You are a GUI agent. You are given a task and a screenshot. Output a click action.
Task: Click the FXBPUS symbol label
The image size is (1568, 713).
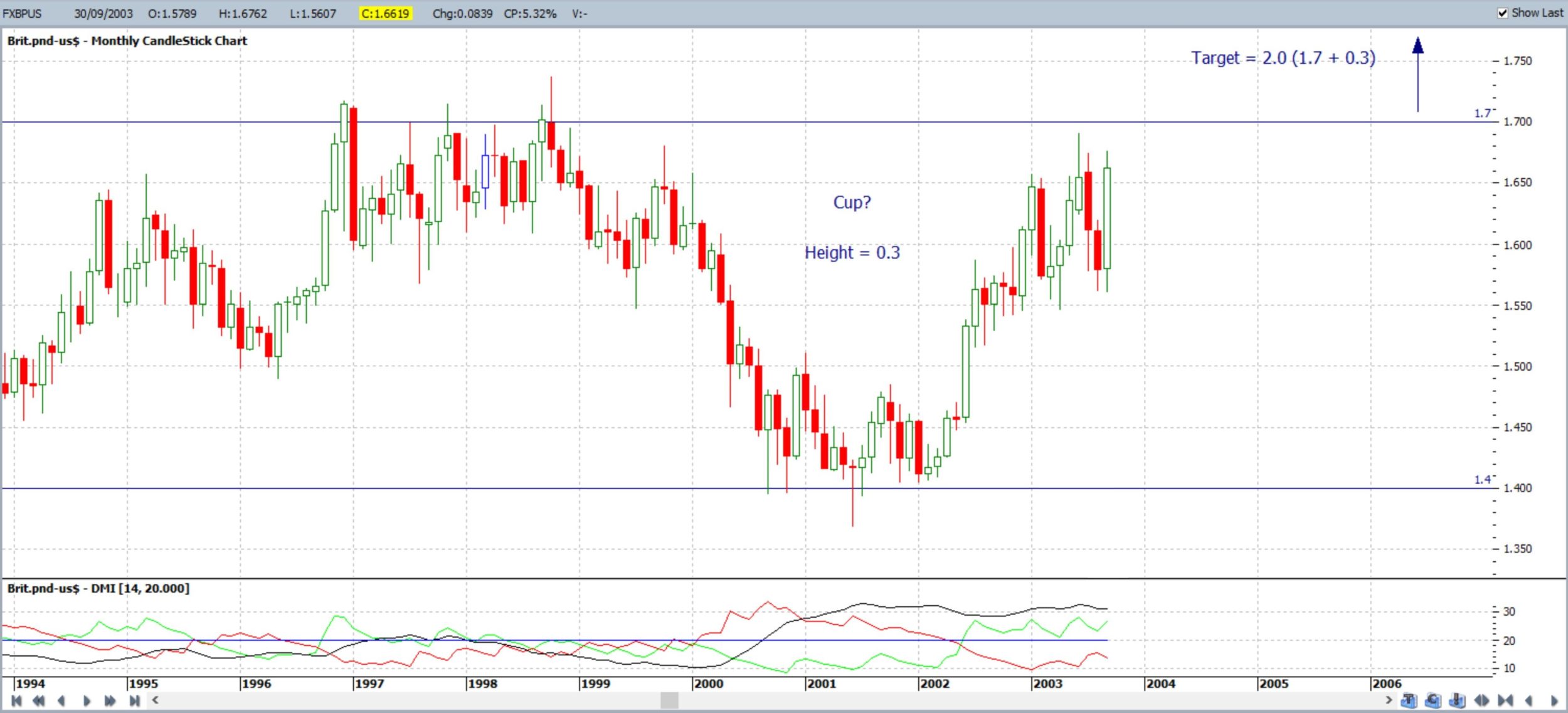click(x=22, y=13)
